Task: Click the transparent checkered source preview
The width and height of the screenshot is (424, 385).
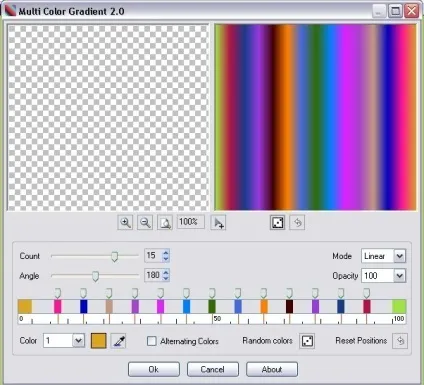Action: click(108, 117)
